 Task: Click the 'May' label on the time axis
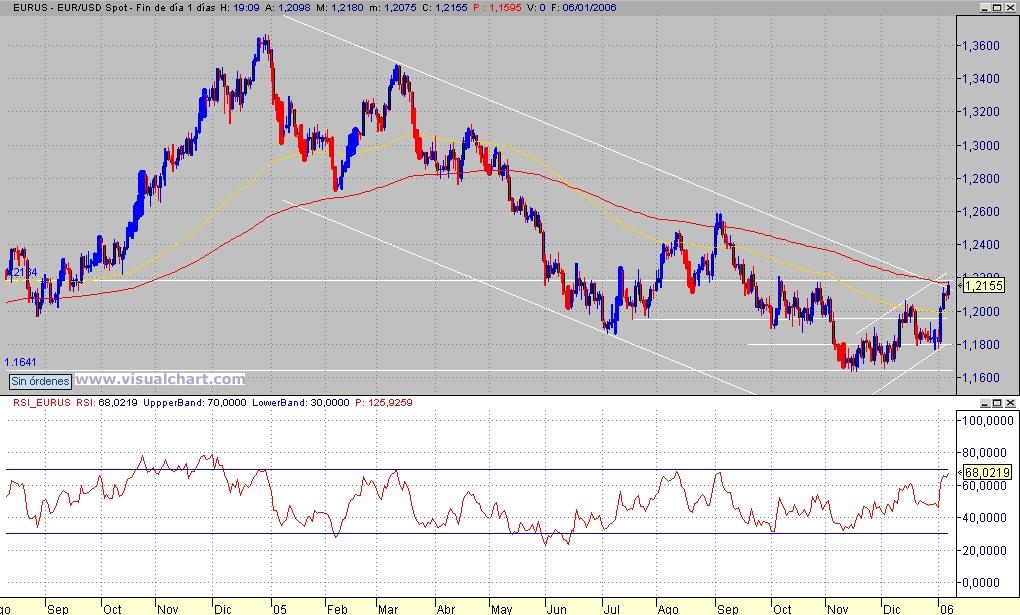[x=502, y=609]
